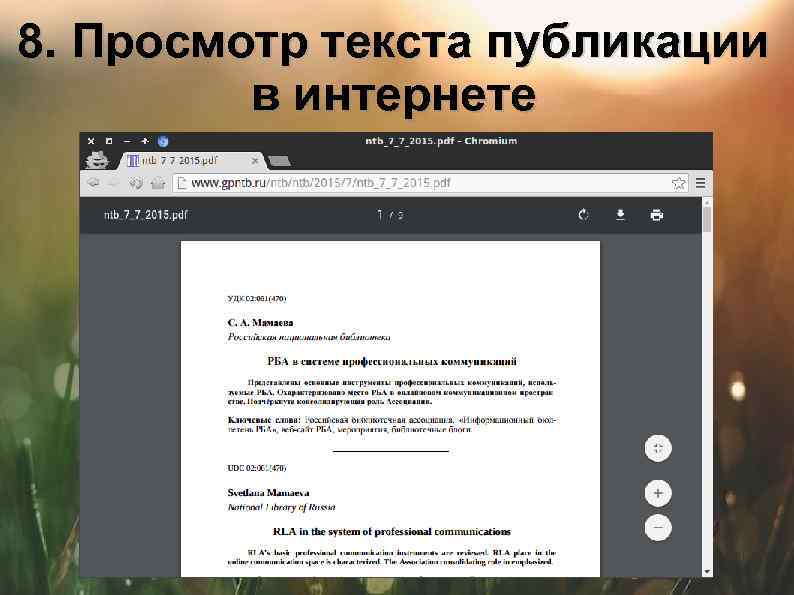Click the text 'National Library of Russia'
Screen dimensions: 794x595
click(281, 507)
